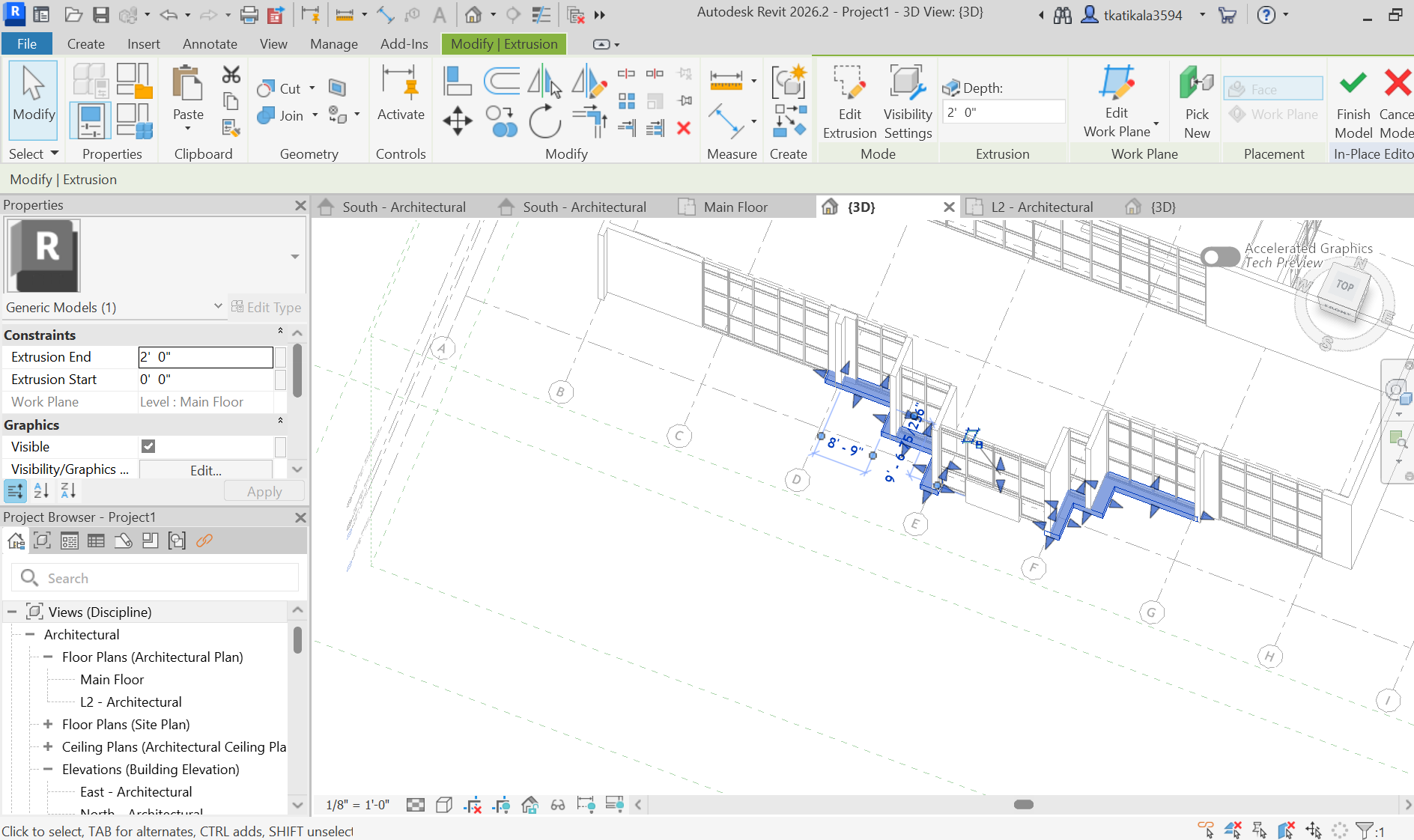Screen dimensions: 1414x840
Task: Select the Rotate tool
Action: tap(544, 121)
